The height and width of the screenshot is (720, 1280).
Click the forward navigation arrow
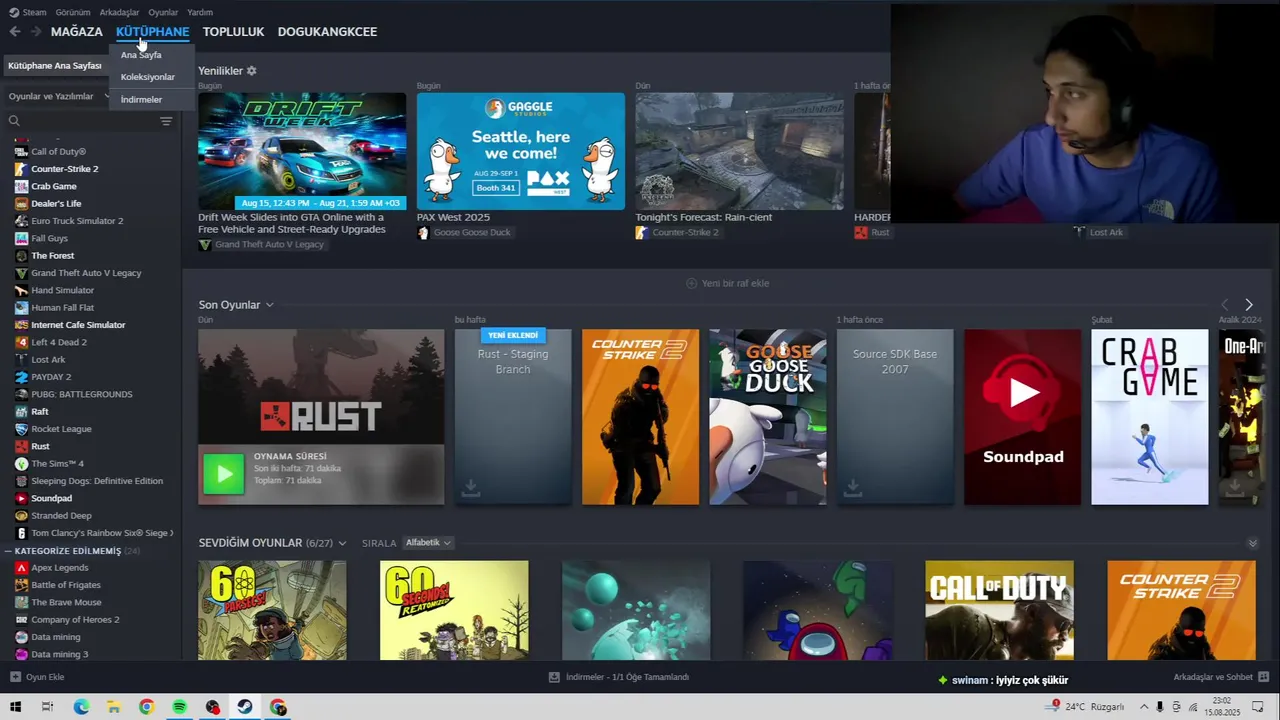pos(36,32)
